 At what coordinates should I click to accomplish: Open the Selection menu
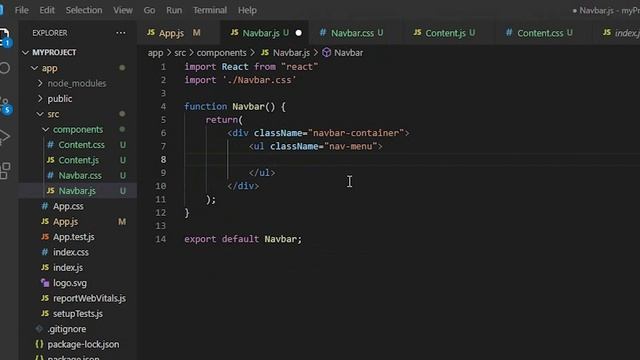pos(84,10)
